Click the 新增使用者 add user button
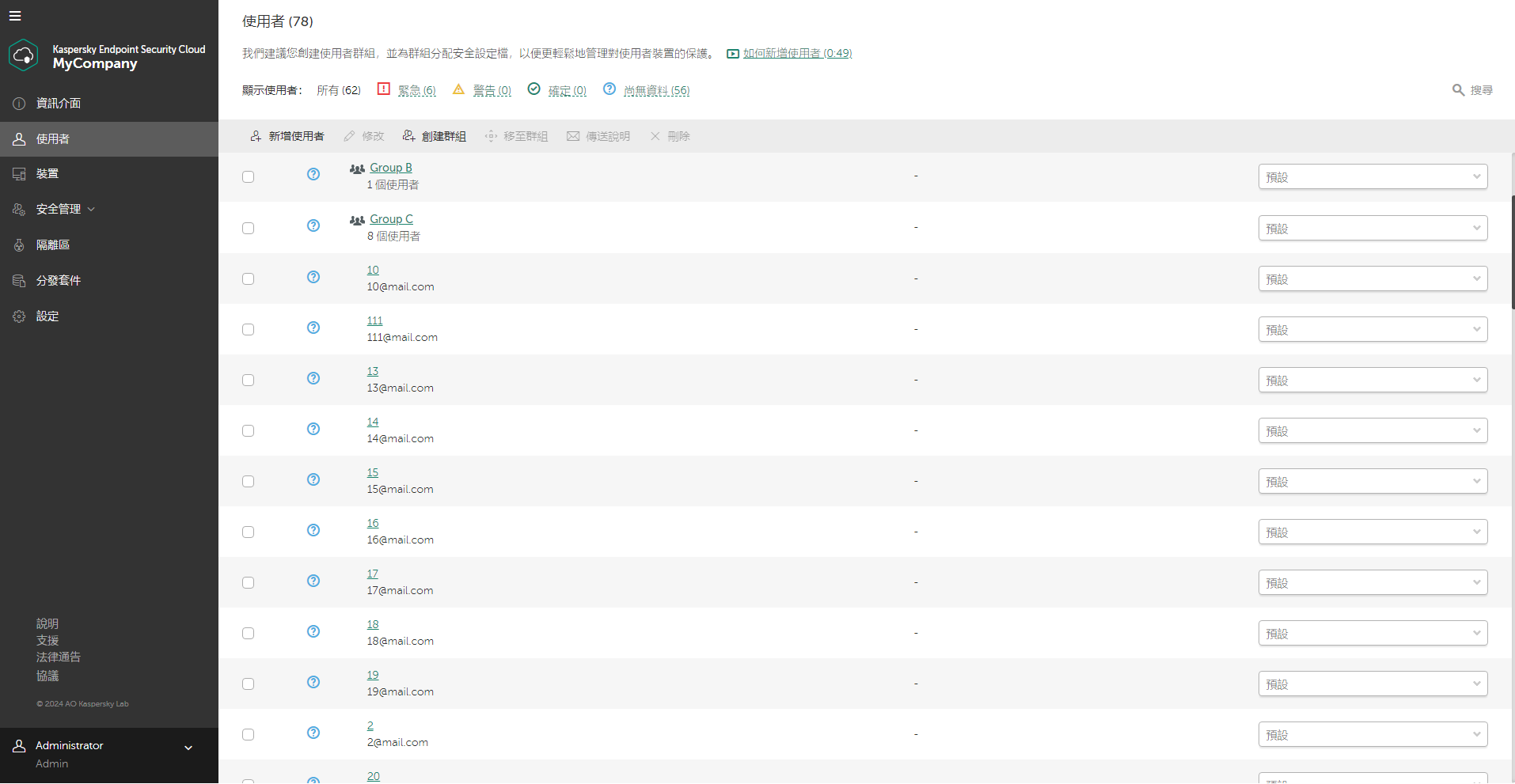The image size is (1515, 784). (x=287, y=136)
